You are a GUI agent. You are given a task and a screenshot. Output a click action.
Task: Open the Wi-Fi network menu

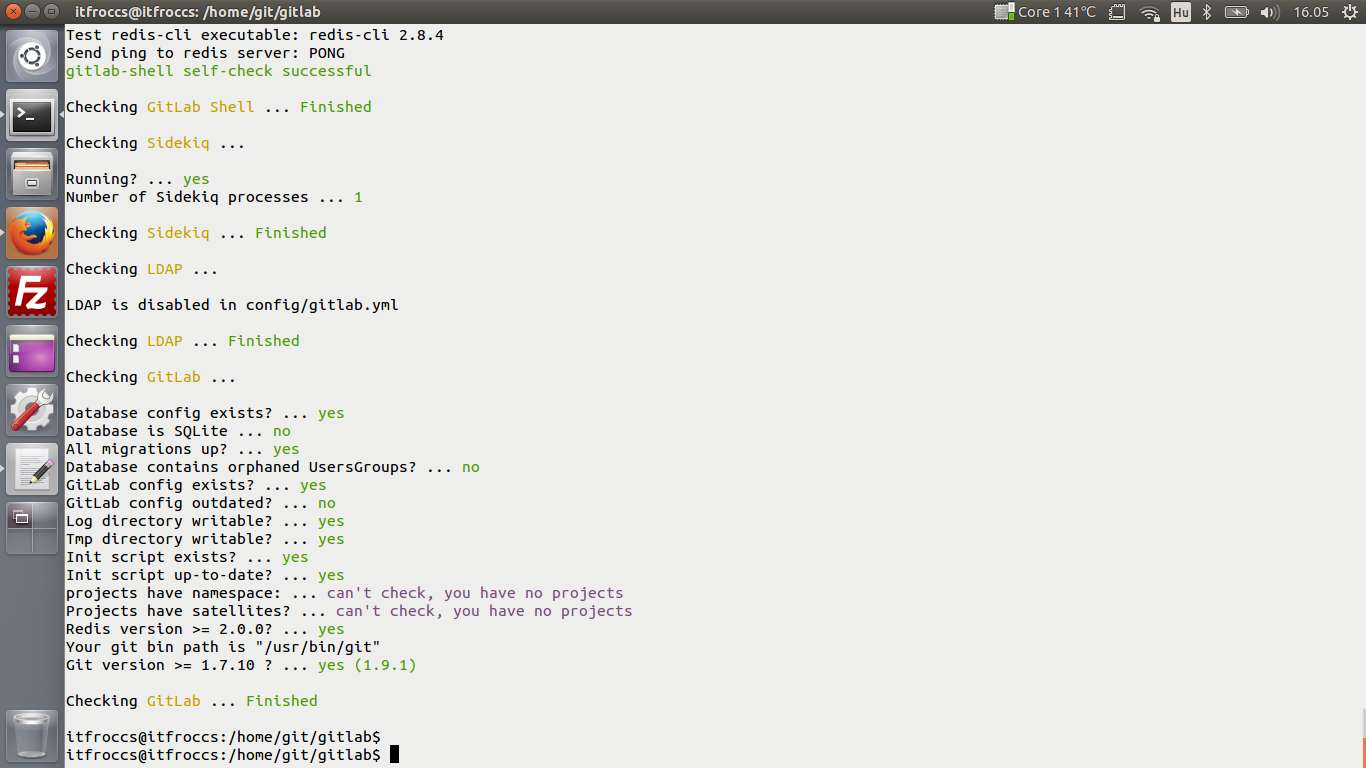pos(1149,13)
